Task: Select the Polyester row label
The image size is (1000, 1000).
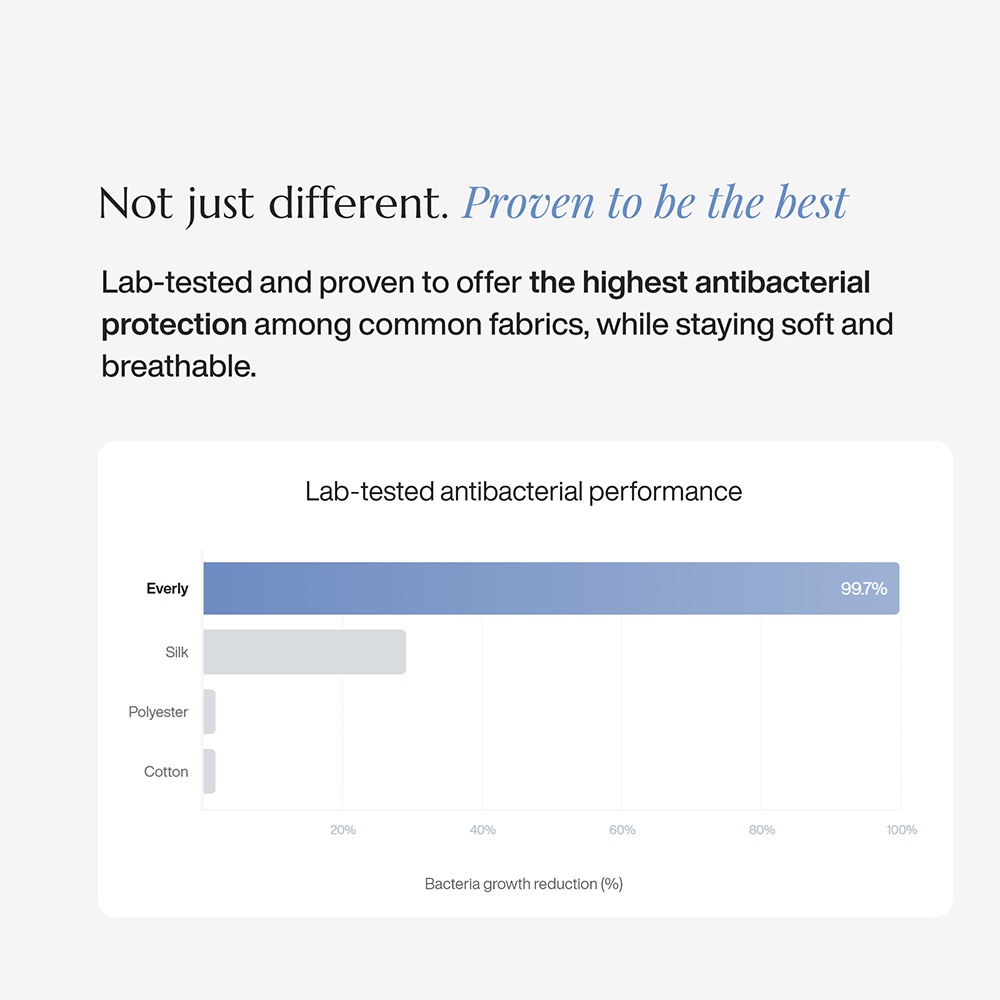Action: point(158,712)
